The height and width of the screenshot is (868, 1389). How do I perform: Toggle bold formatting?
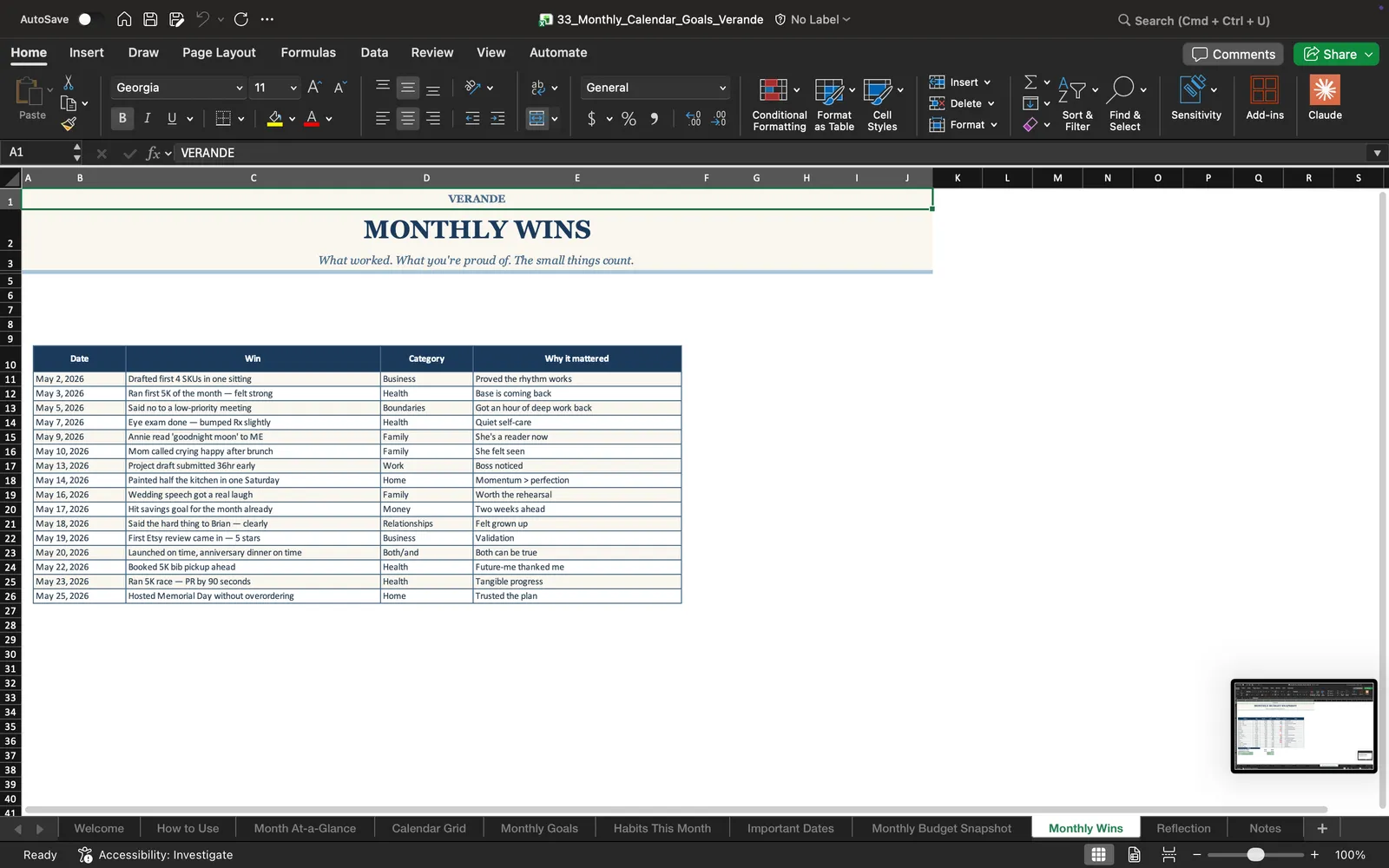[x=122, y=118]
